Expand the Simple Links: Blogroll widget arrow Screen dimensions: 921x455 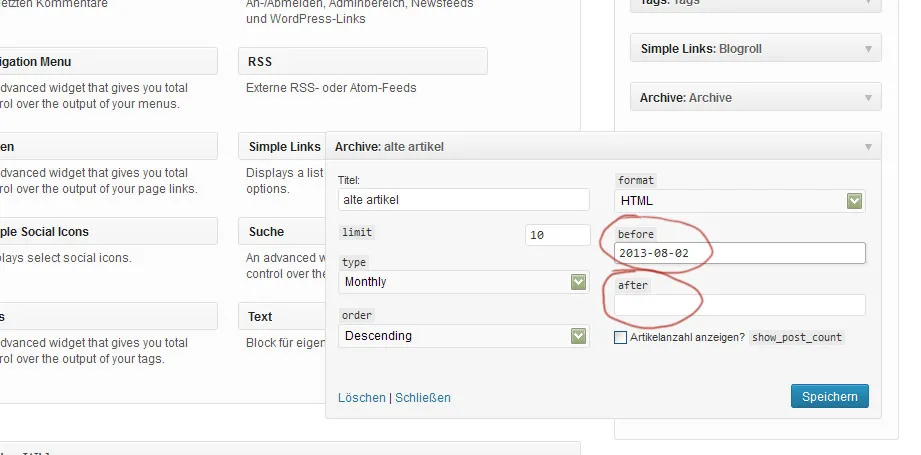pos(868,49)
